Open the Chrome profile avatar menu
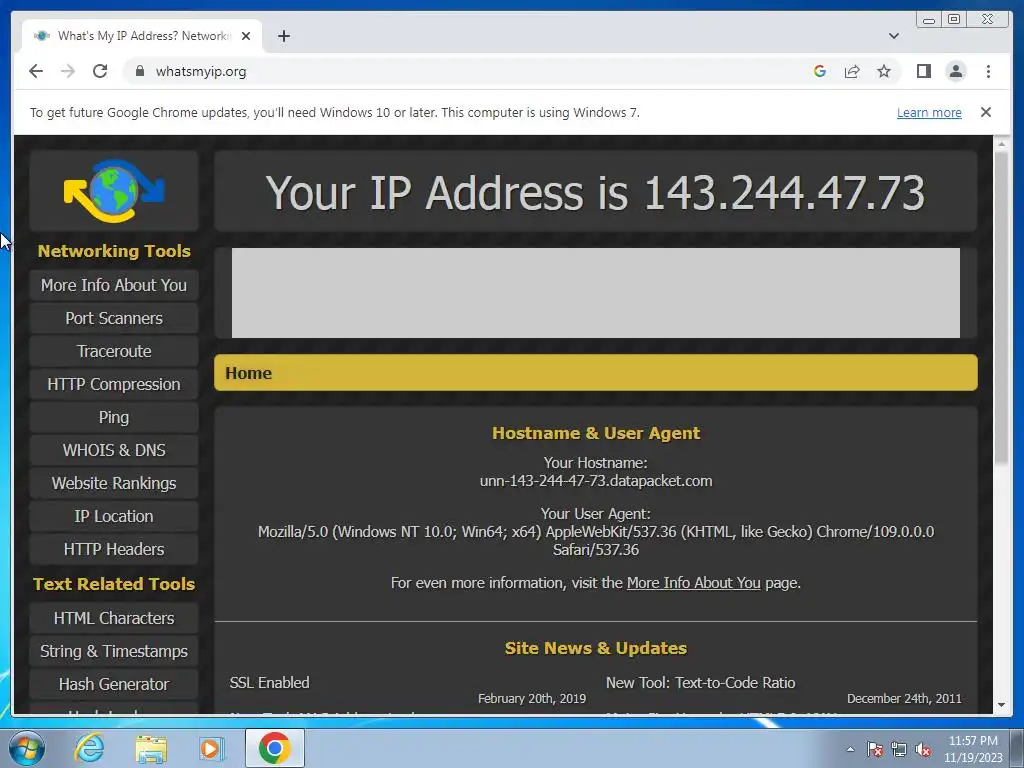 (955, 71)
